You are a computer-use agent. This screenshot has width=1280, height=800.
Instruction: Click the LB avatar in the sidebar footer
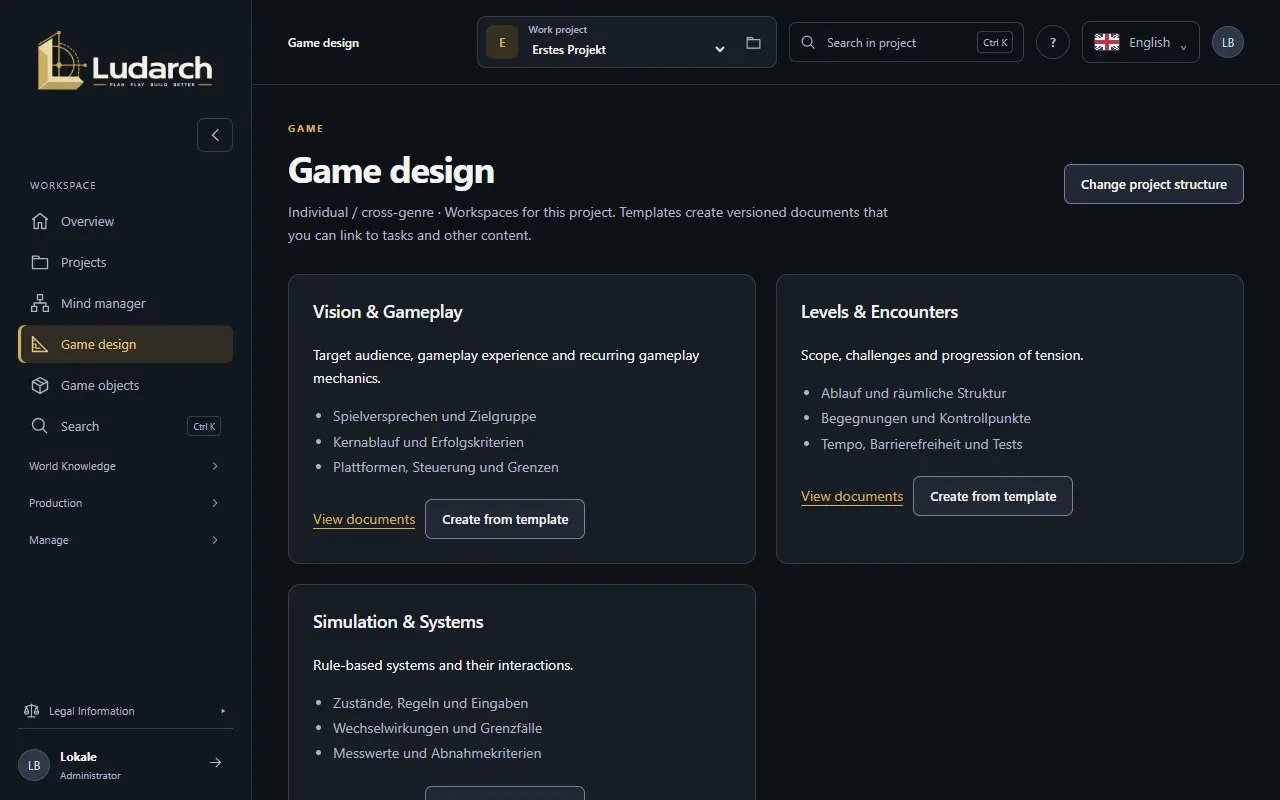point(34,765)
